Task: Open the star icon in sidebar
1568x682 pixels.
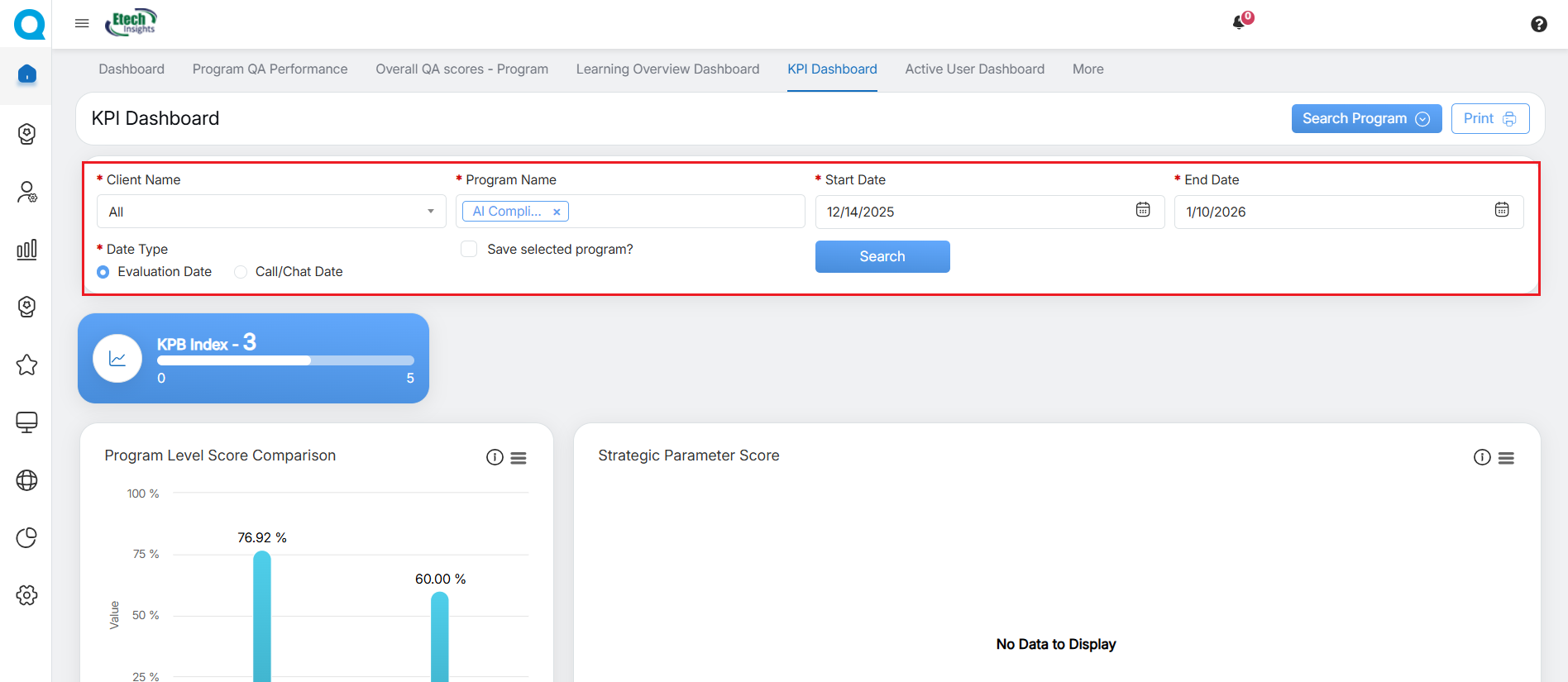Action: pos(26,365)
